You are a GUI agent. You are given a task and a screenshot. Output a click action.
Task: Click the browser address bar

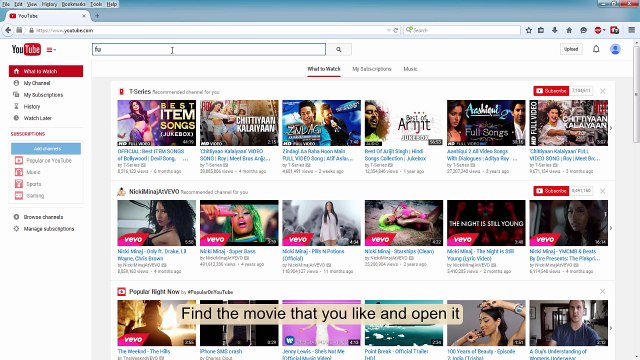[x=208, y=30]
